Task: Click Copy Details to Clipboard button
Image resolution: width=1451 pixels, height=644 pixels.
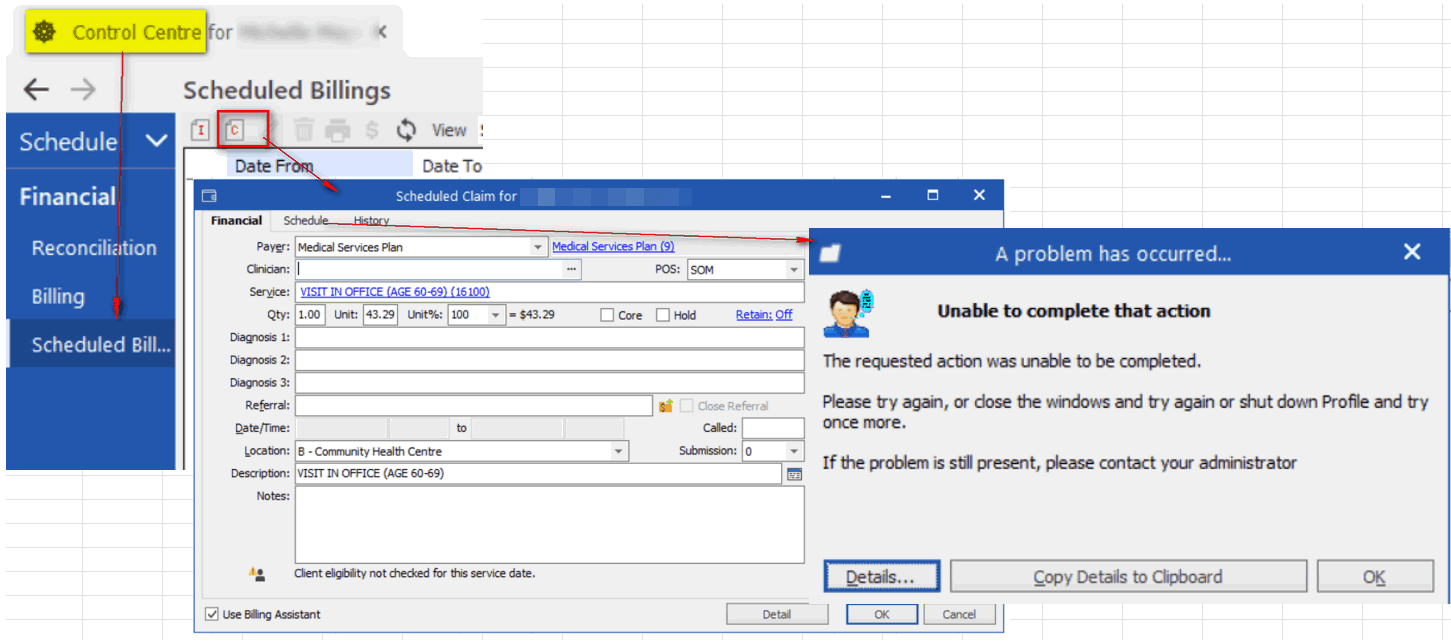Action: [x=1128, y=576]
